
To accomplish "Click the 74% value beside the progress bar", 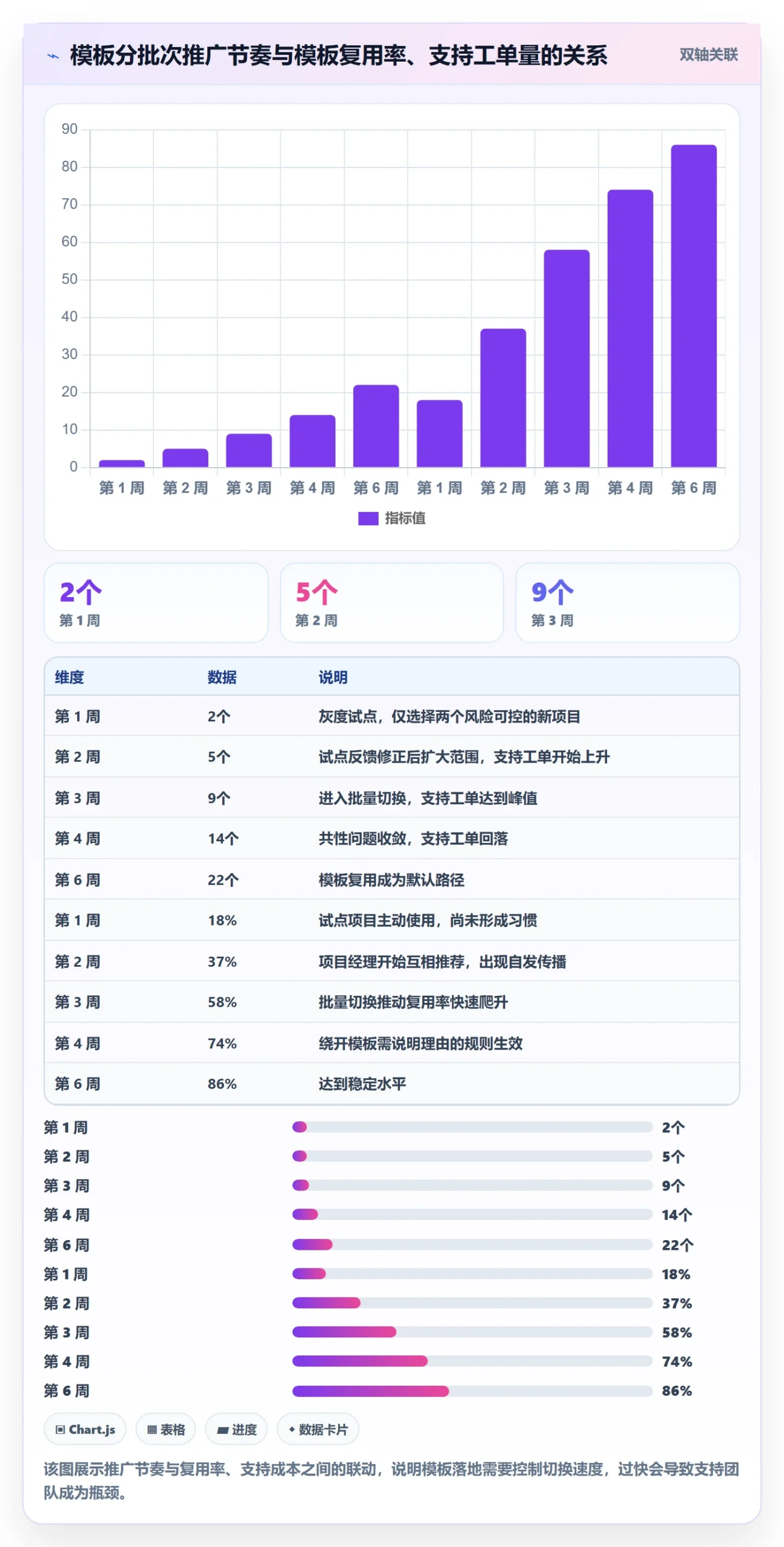I will coord(676,1361).
